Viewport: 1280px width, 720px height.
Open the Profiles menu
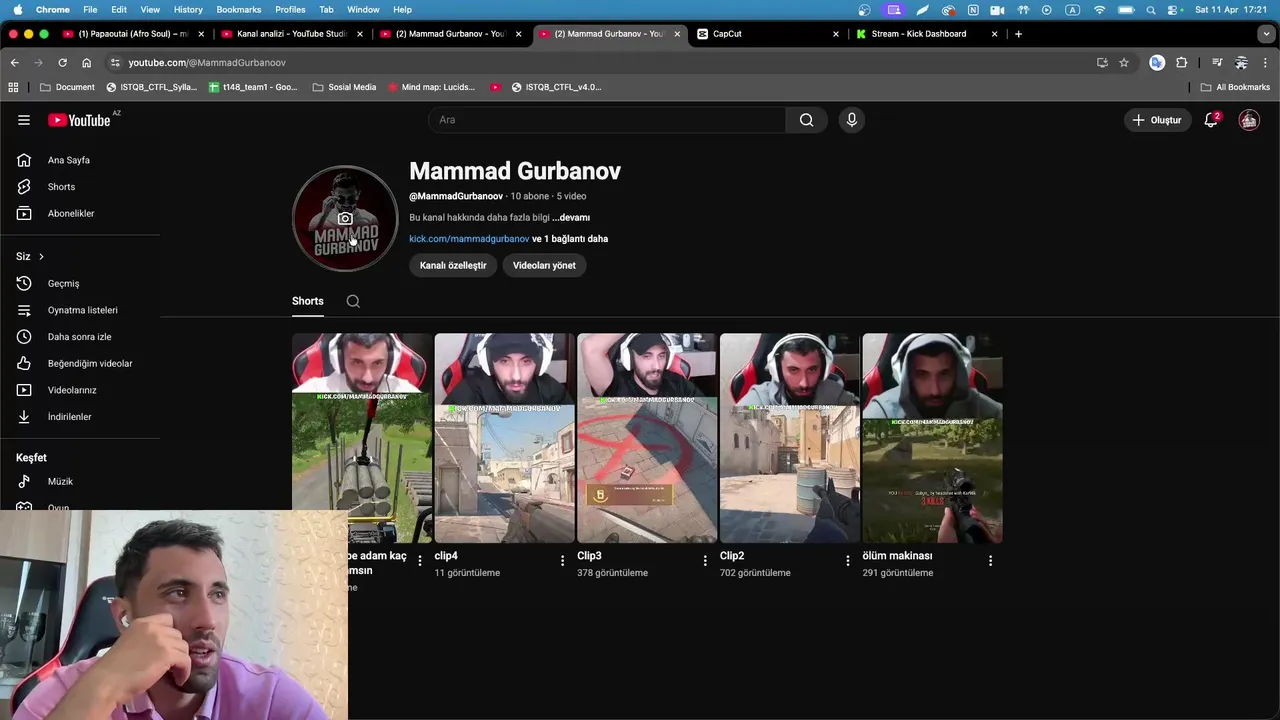(x=290, y=9)
